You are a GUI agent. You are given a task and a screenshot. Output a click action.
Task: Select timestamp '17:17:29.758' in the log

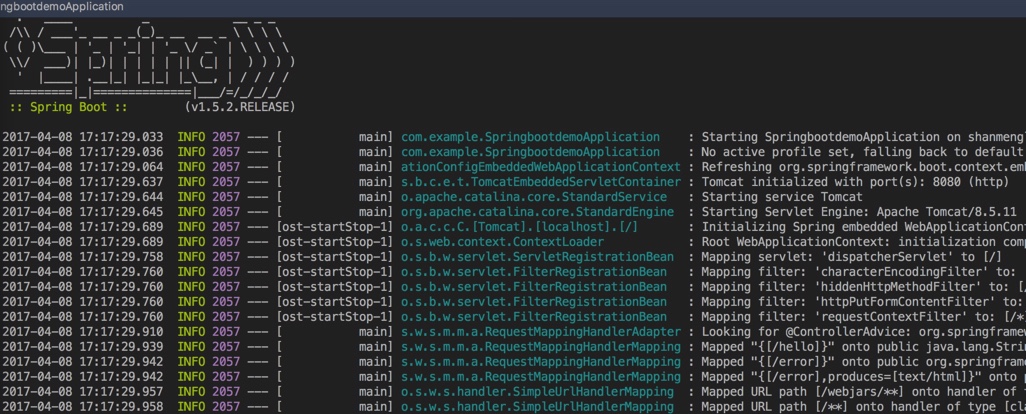(121, 257)
